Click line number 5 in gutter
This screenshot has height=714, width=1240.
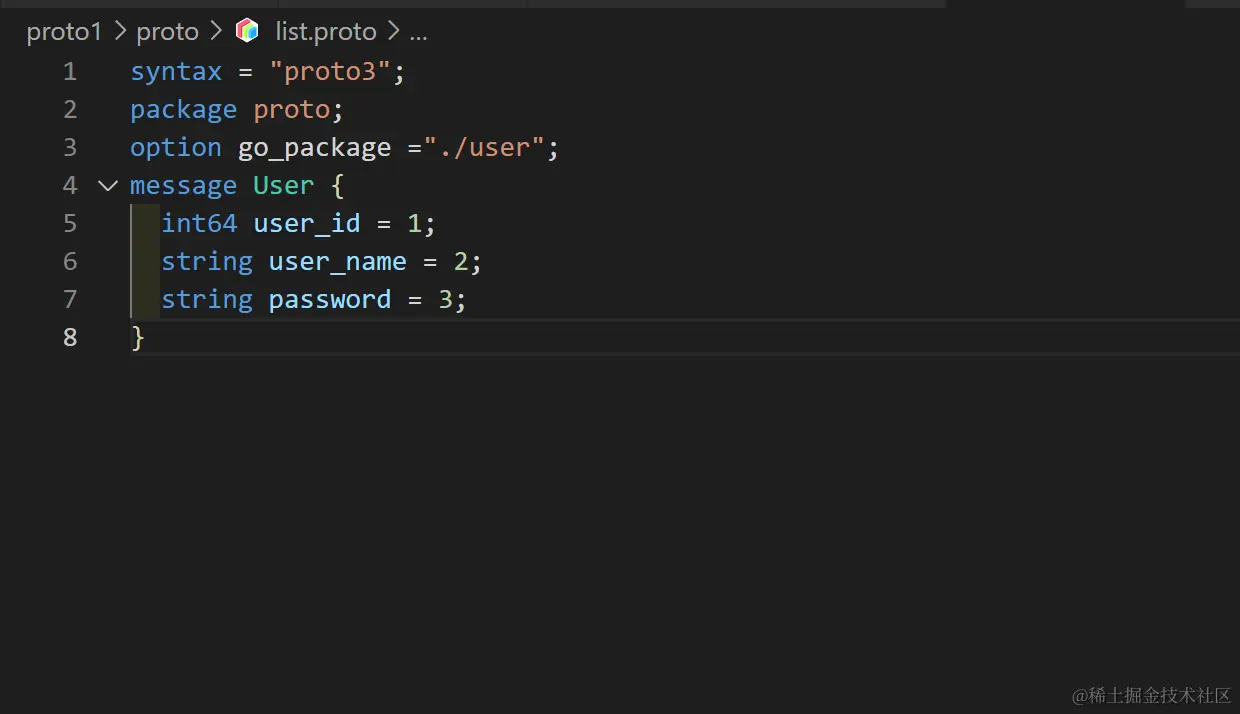point(70,223)
